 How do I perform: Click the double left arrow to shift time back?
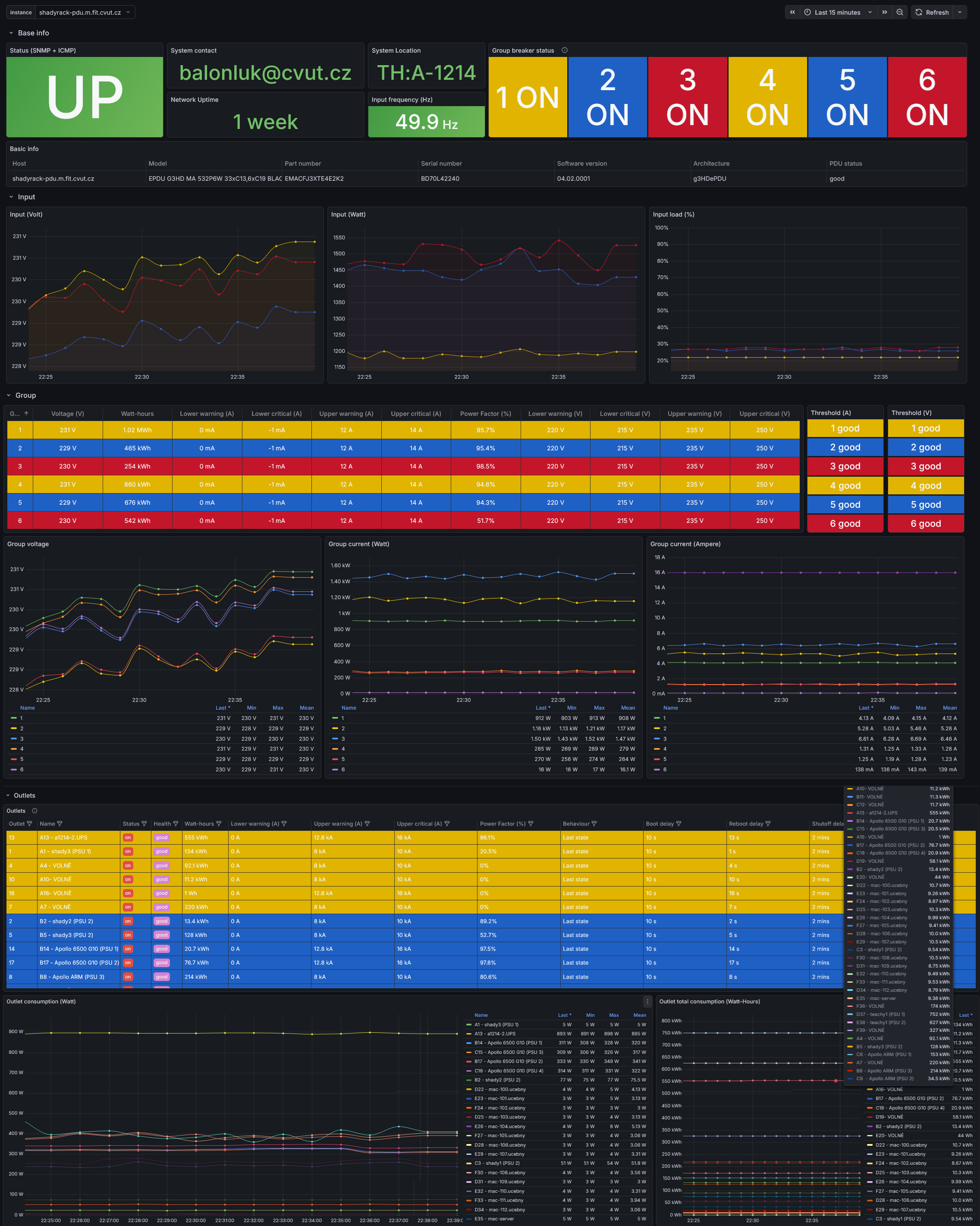(x=792, y=12)
